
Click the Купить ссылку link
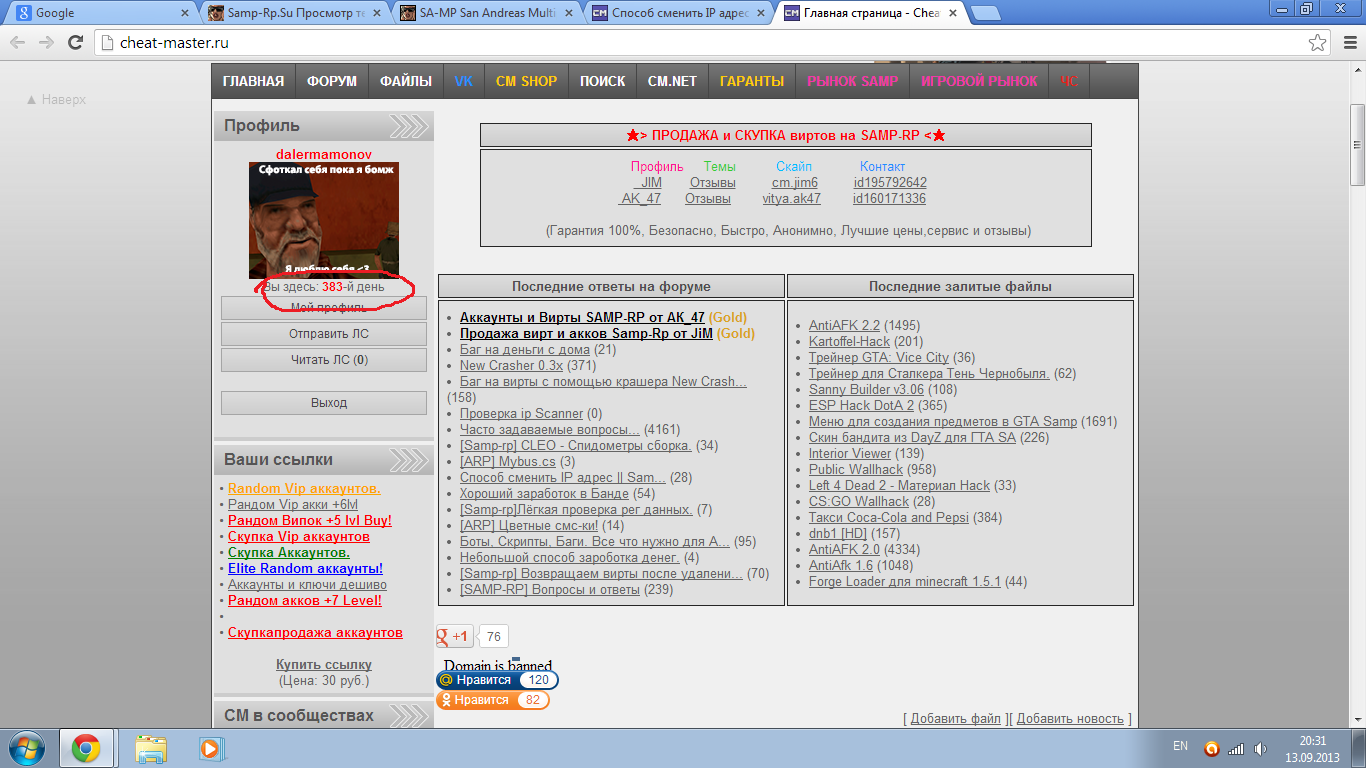click(x=324, y=665)
